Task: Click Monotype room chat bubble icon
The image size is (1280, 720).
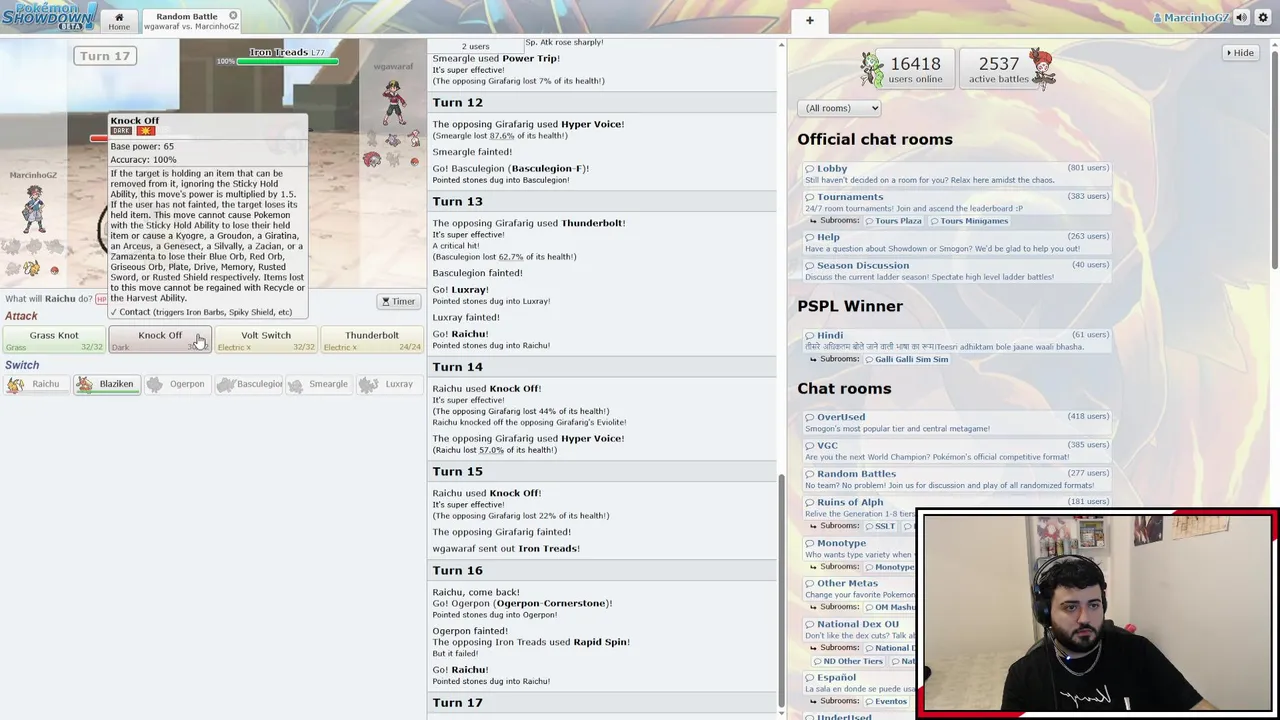Action: click(810, 543)
